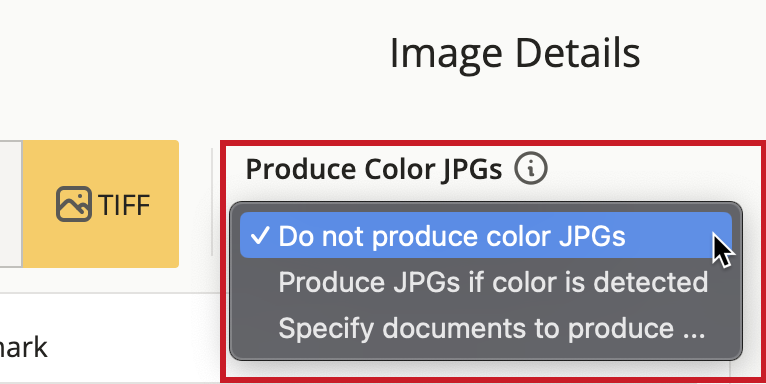Image resolution: width=766 pixels, height=384 pixels.
Task: Click the info icon beside Produce Color JPGs
Action: coord(531,169)
